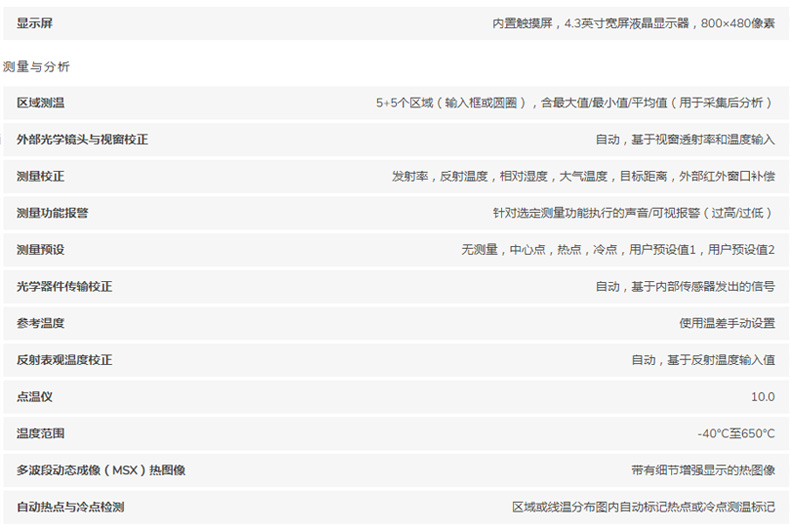Select the 光学器件传输校正 label

[64, 286]
